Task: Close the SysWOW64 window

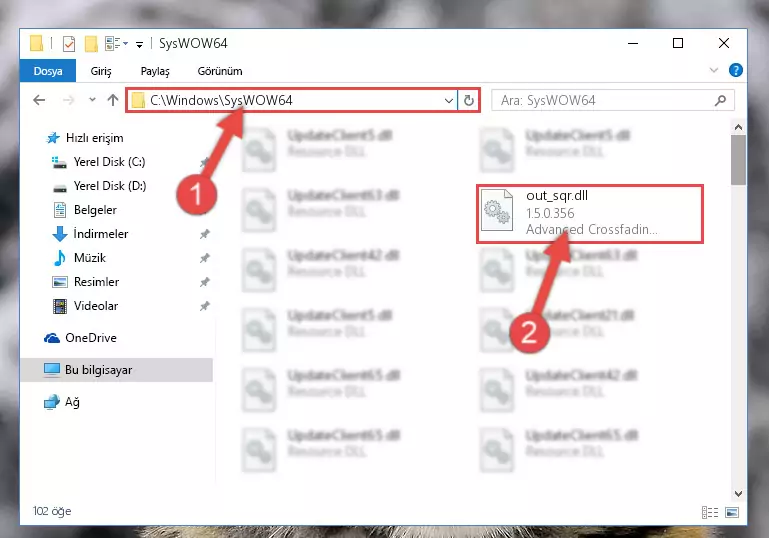Action: coord(723,44)
